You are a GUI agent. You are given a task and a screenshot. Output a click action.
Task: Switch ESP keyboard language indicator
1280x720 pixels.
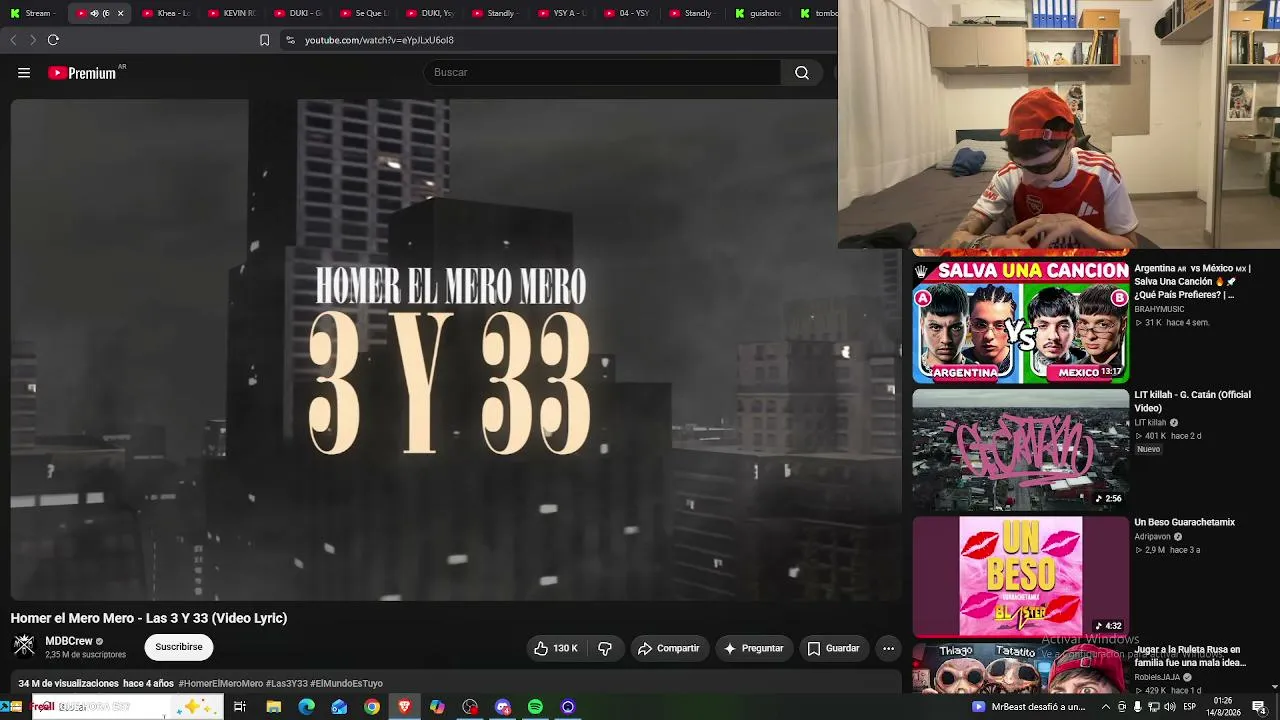1190,707
